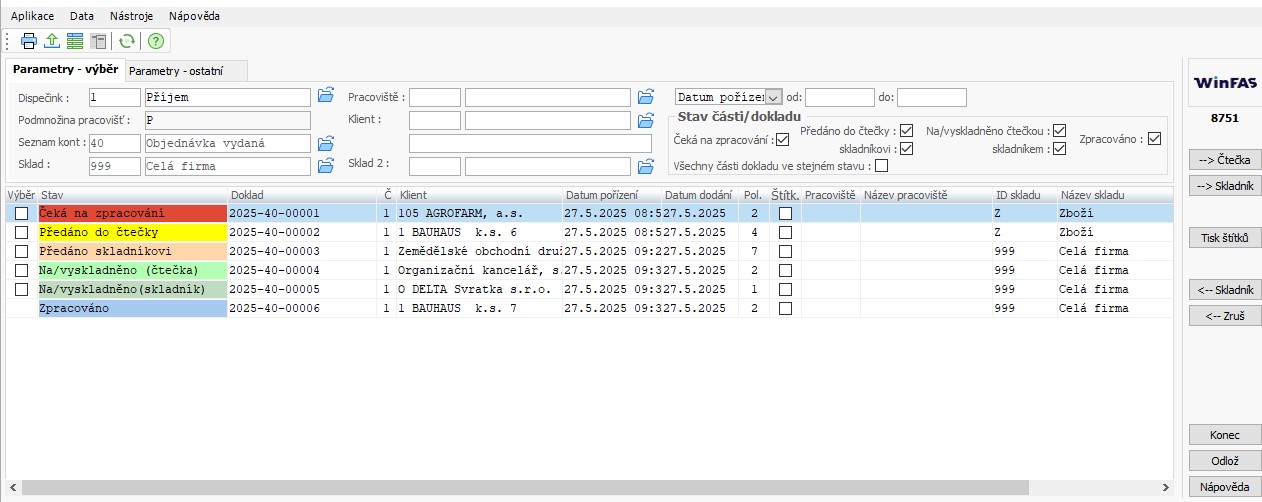This screenshot has width=1262, height=502.
Task: Click the <-- Skladník button
Action: pos(1225,290)
